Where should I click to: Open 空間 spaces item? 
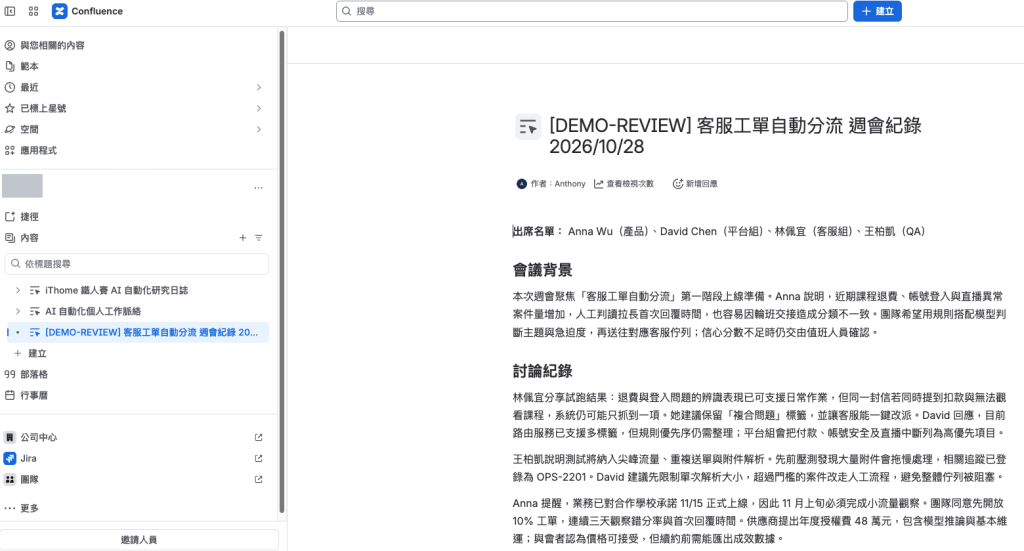point(29,129)
